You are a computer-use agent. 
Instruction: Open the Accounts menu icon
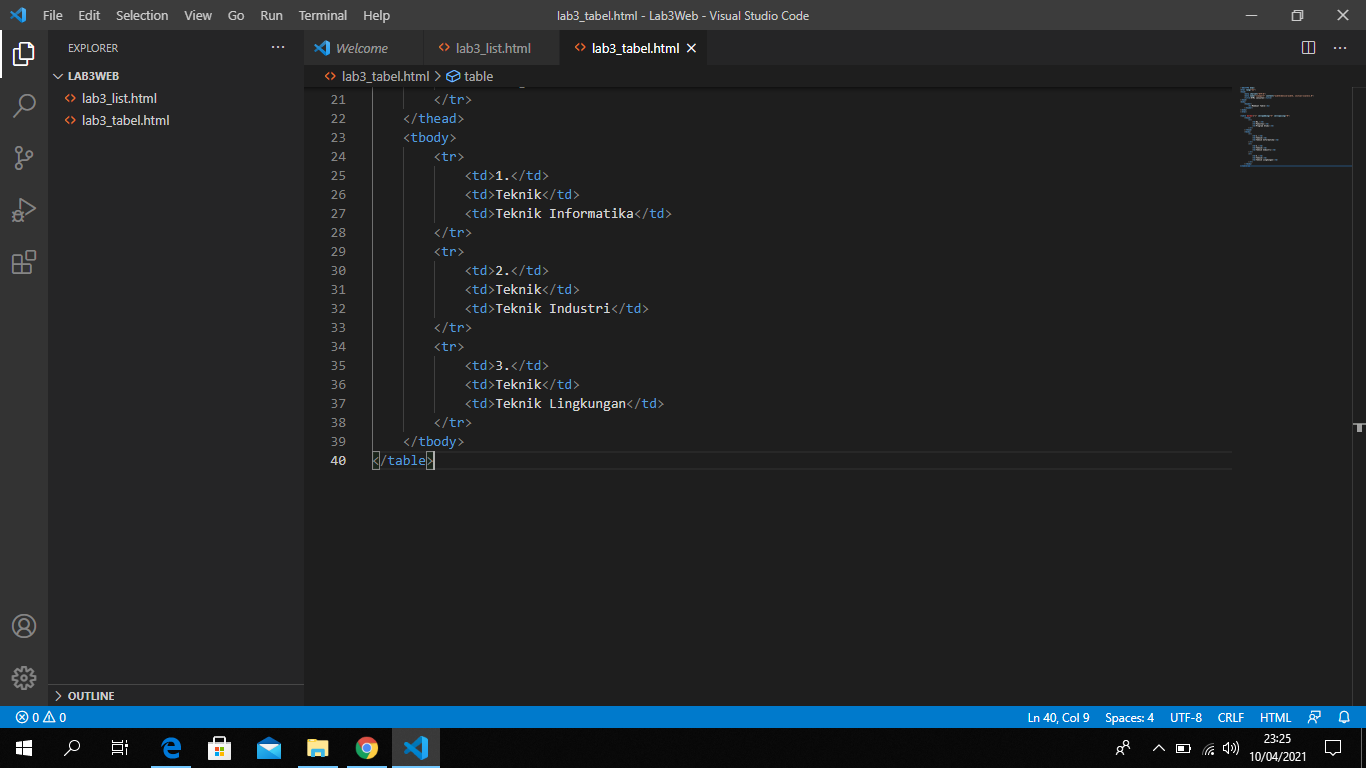tap(24, 626)
